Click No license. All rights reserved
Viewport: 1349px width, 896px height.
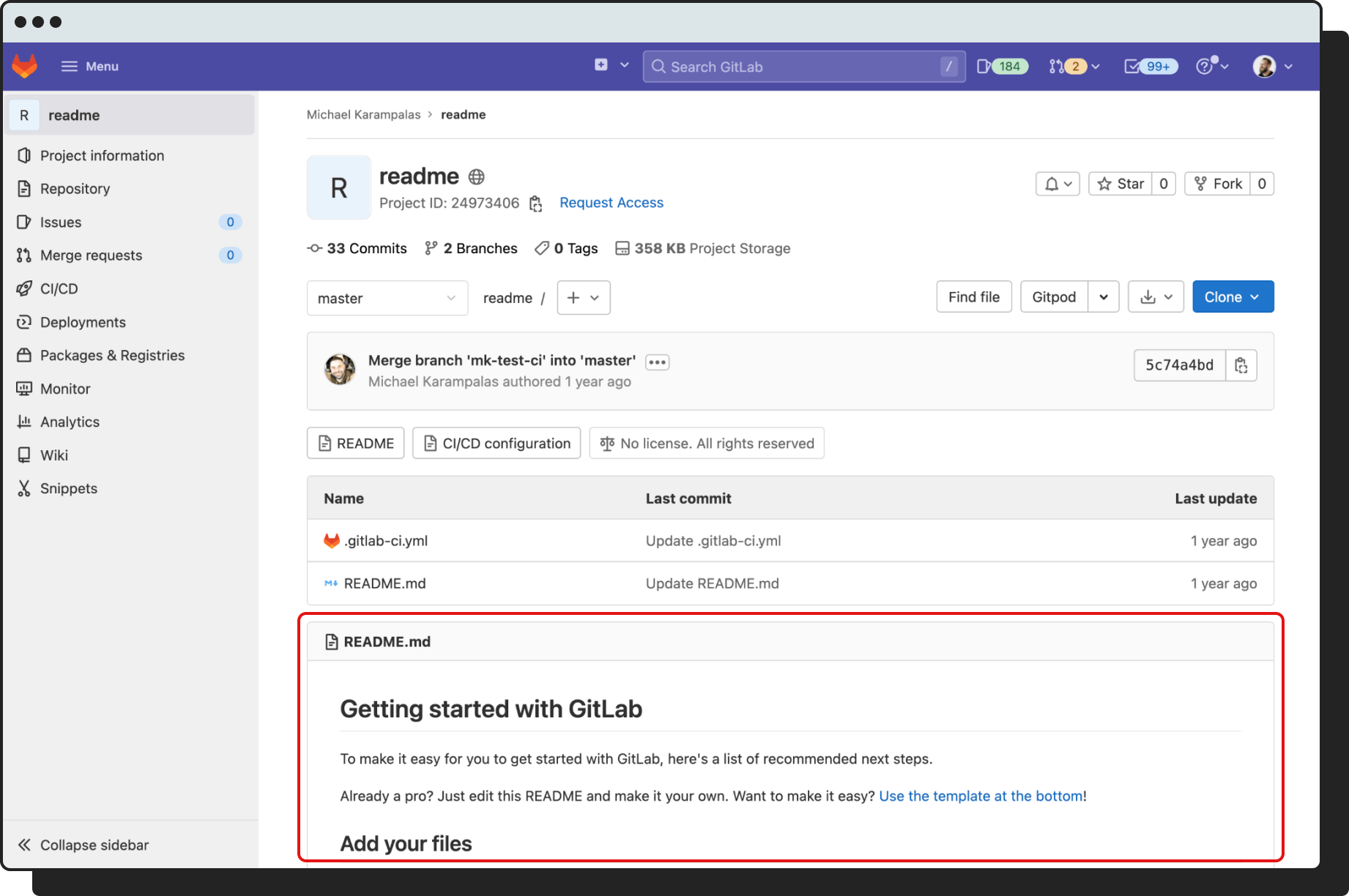point(707,443)
